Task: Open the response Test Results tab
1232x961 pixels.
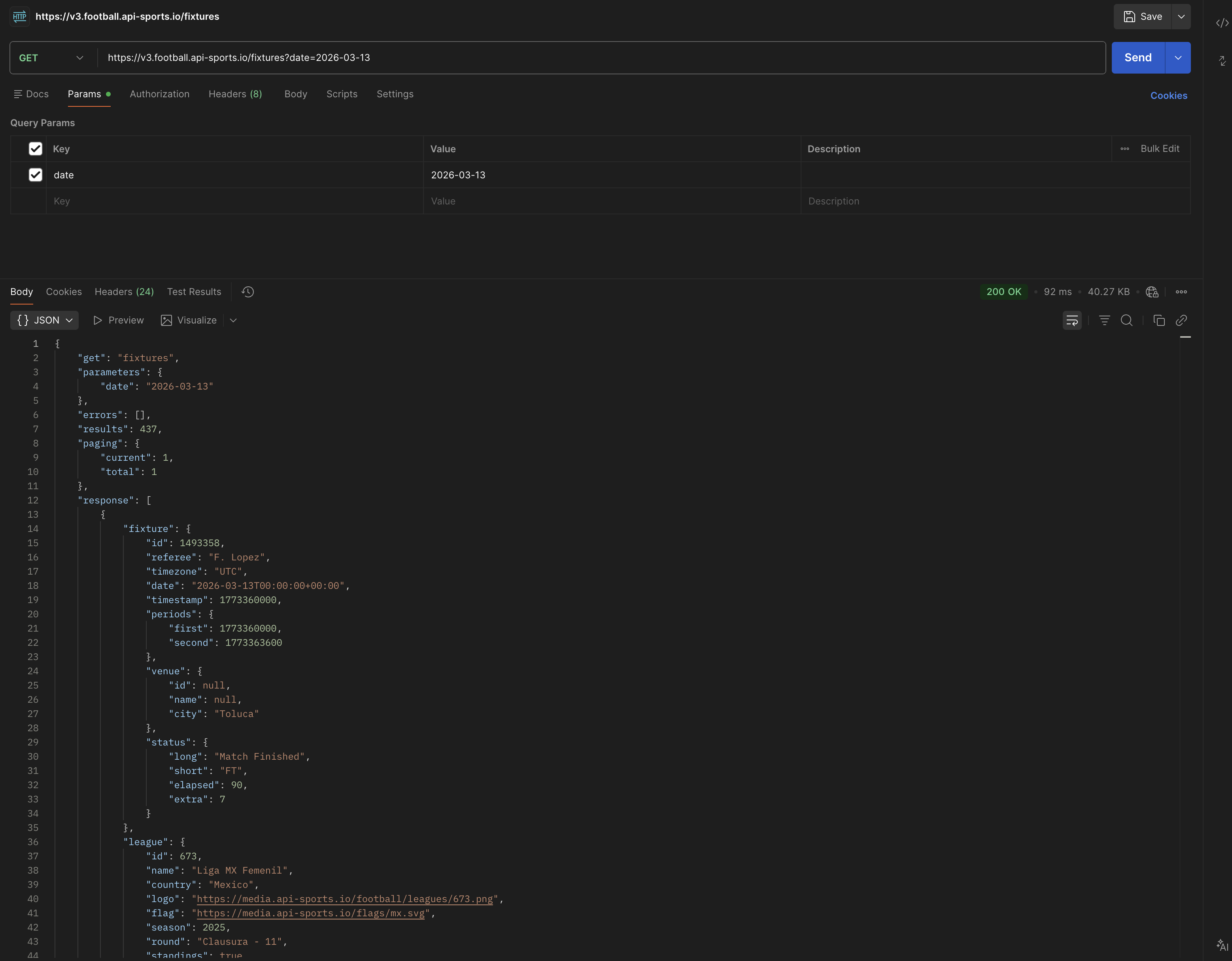Action: (193, 292)
